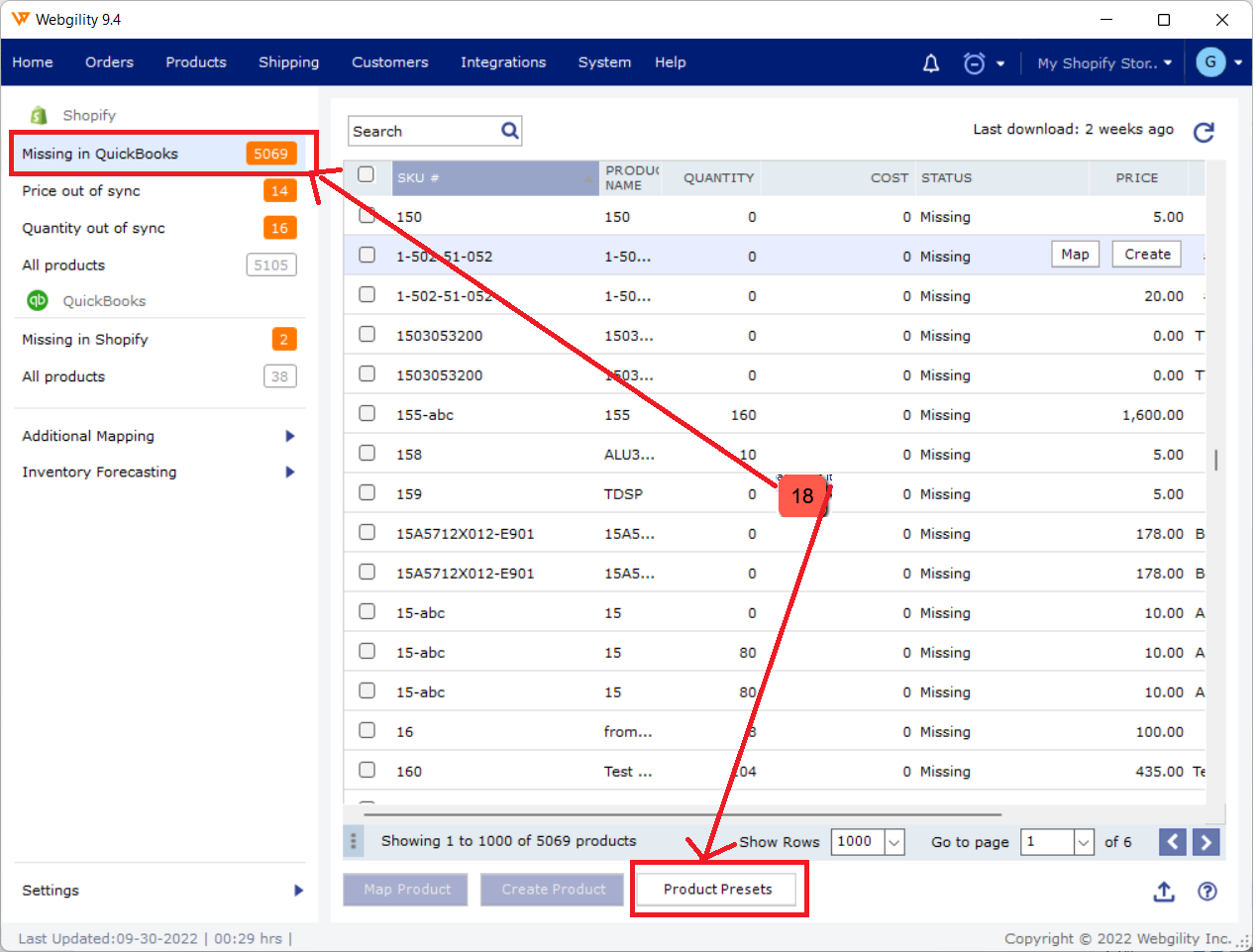Click the Map Product button
The width and height of the screenshot is (1260, 952).
(407, 890)
